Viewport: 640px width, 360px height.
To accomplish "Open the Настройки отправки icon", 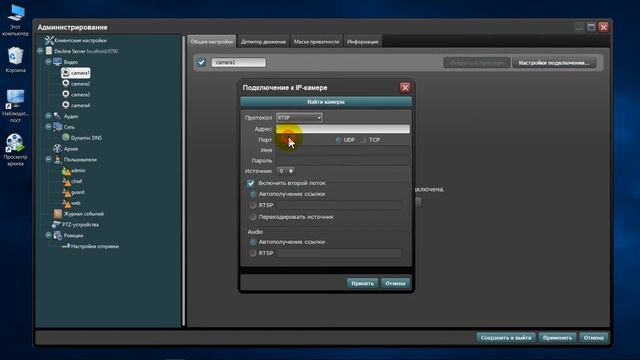I will click(66, 246).
